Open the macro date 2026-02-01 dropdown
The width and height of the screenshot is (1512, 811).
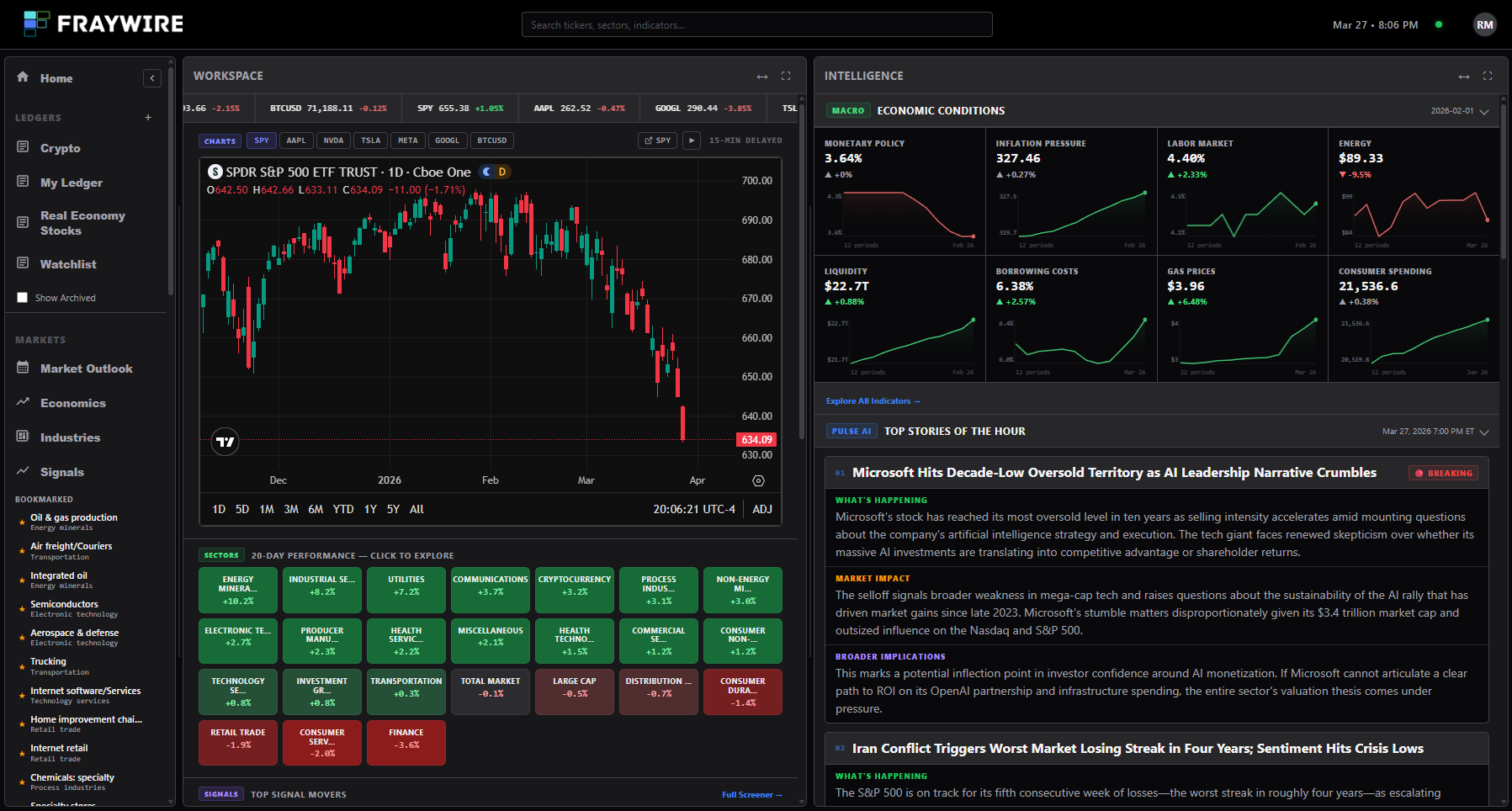pyautogui.click(x=1460, y=111)
